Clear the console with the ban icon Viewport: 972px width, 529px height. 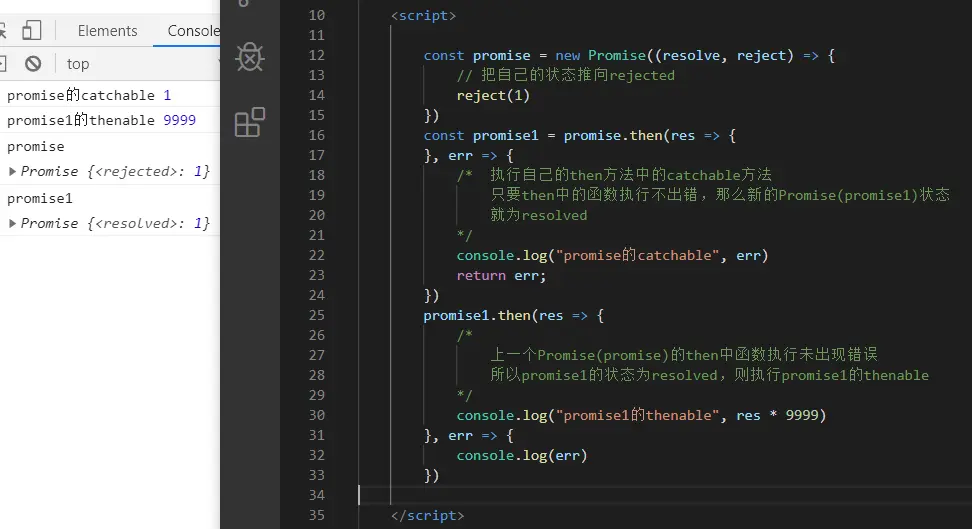click(33, 63)
